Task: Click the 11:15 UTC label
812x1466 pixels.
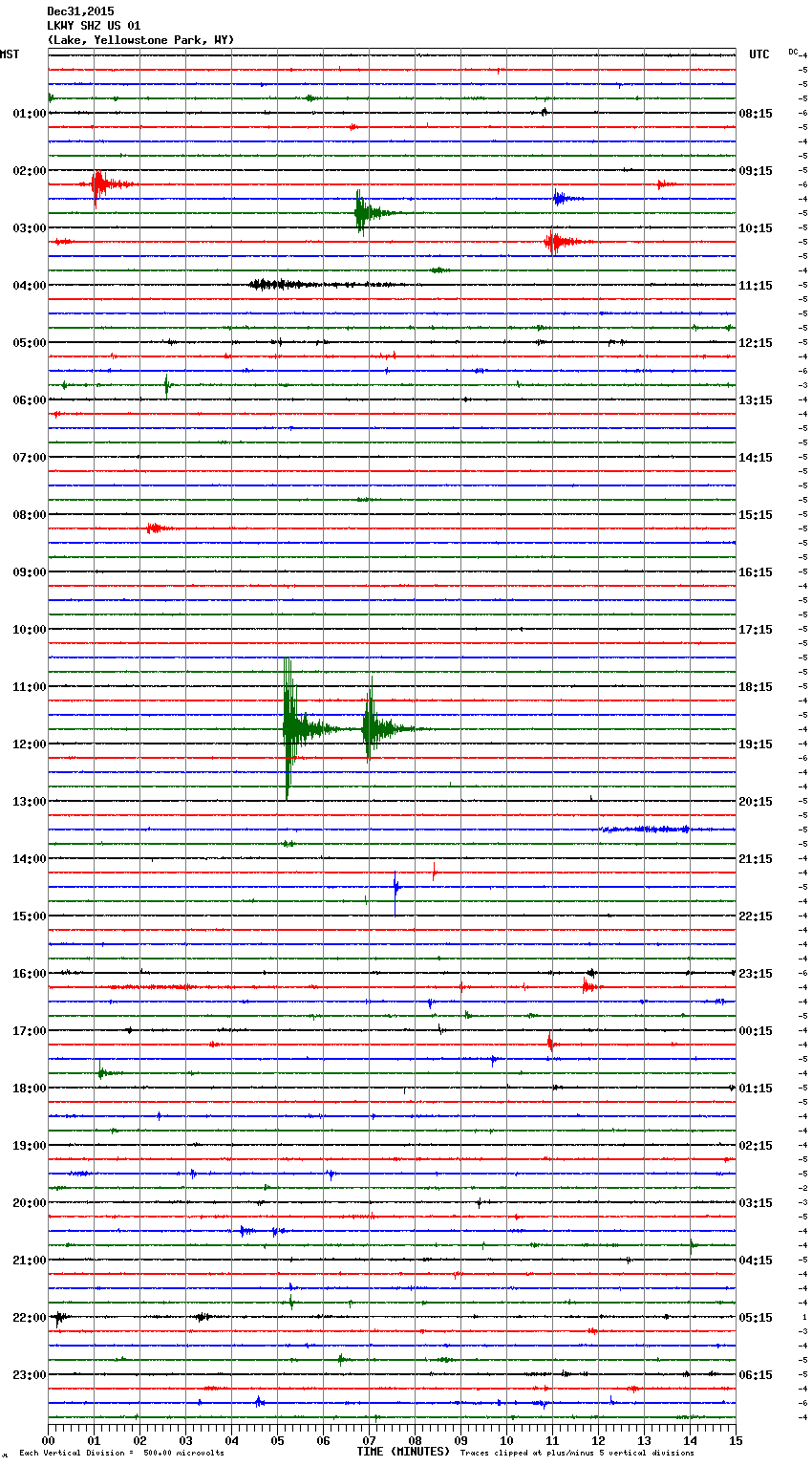Action: coord(756,286)
